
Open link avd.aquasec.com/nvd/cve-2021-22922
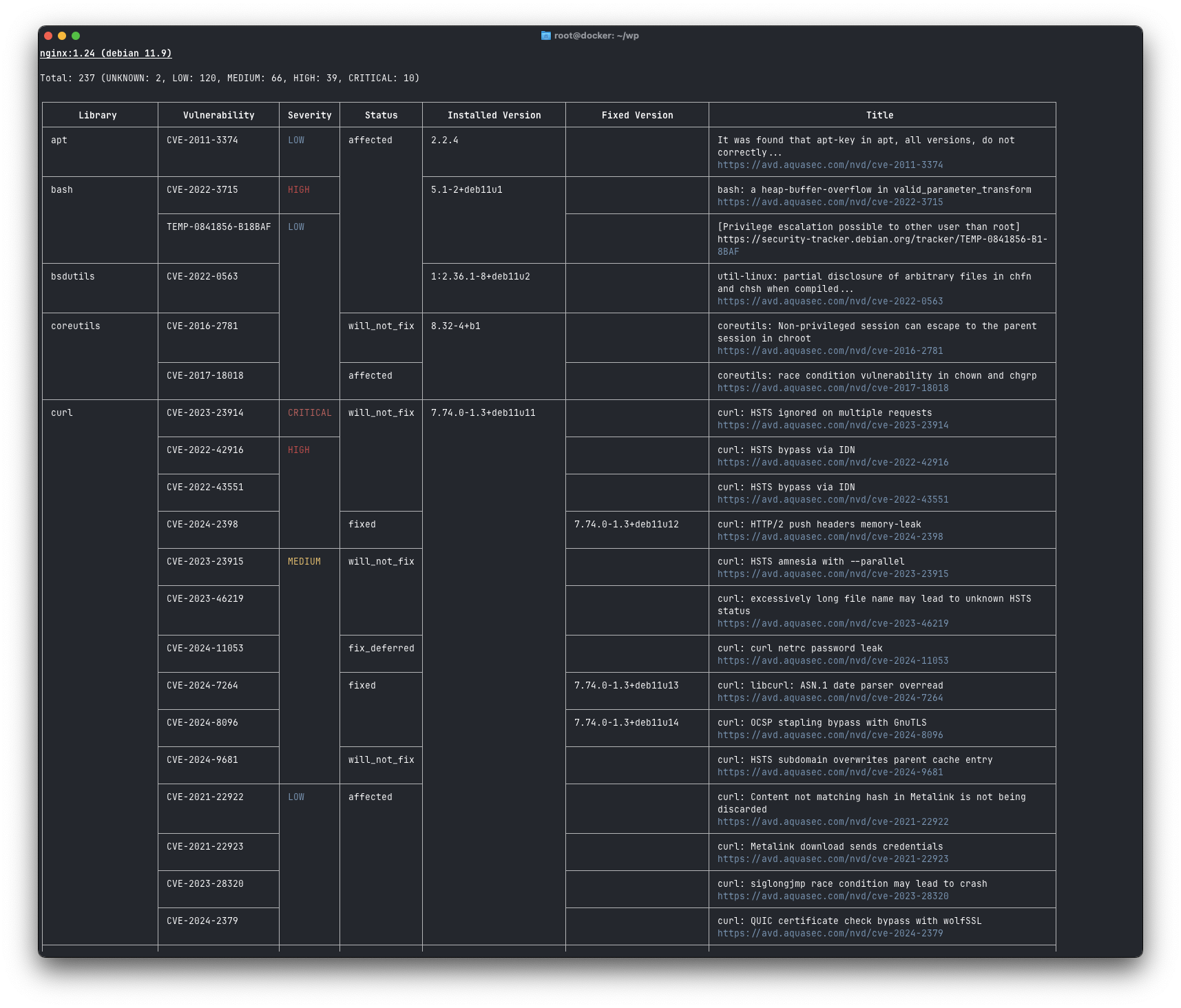[833, 822]
